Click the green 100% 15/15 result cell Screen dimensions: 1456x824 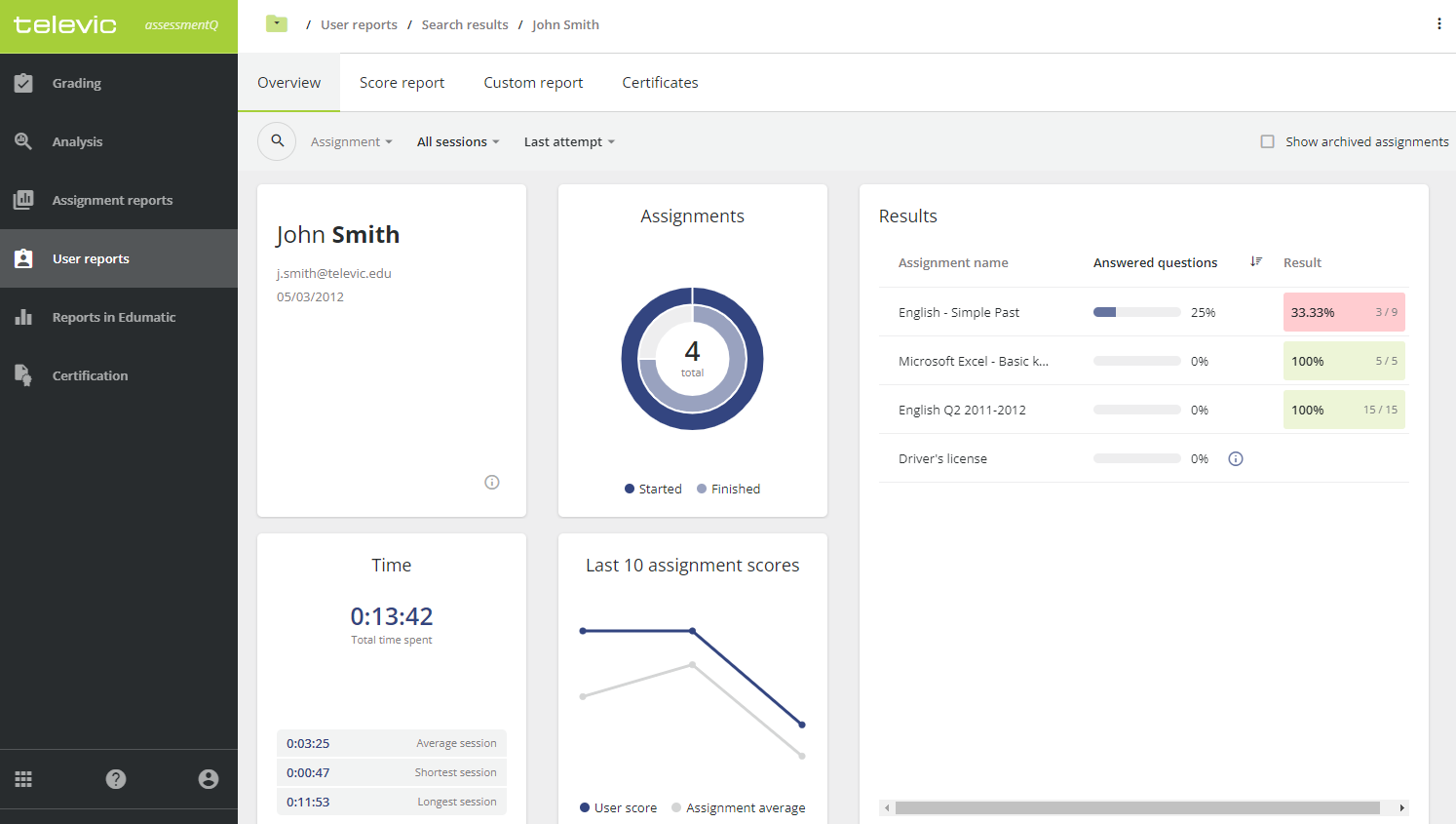click(x=1344, y=410)
